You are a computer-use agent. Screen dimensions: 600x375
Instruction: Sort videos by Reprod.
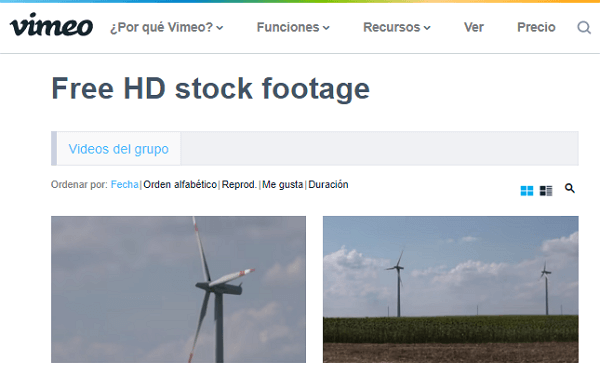tap(239, 184)
